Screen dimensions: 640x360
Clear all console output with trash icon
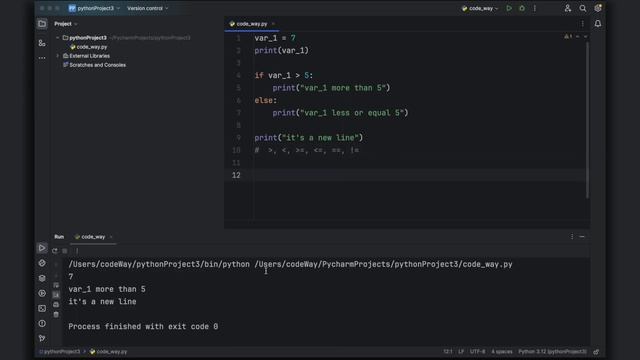(x=56, y=314)
